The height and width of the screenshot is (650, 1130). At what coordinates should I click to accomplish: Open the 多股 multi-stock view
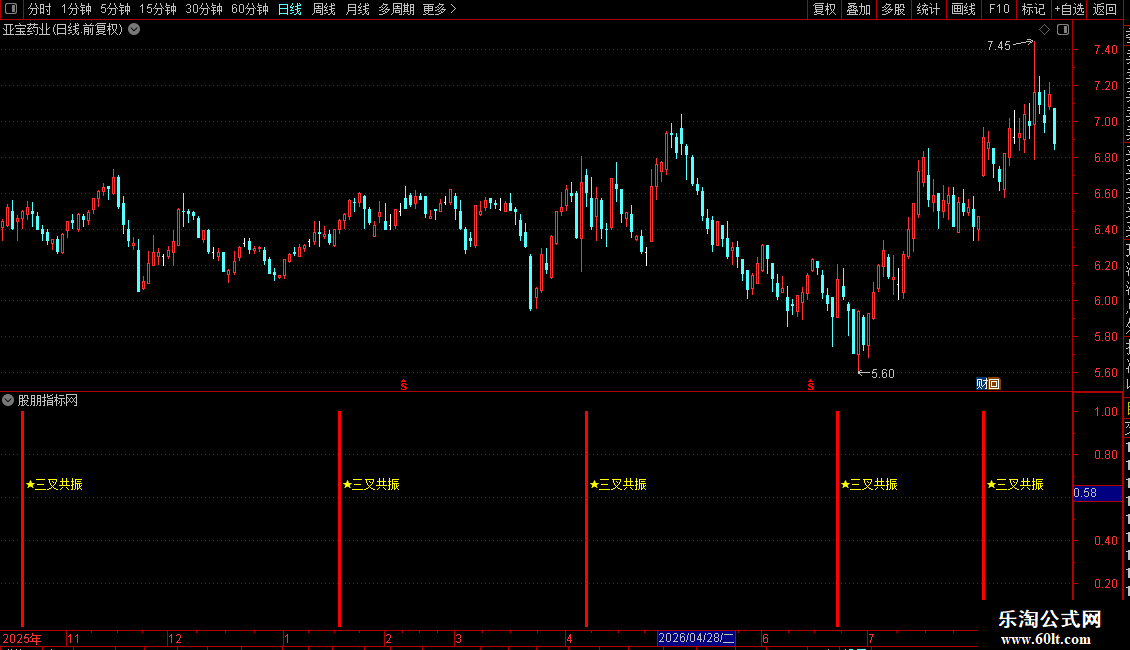[893, 9]
